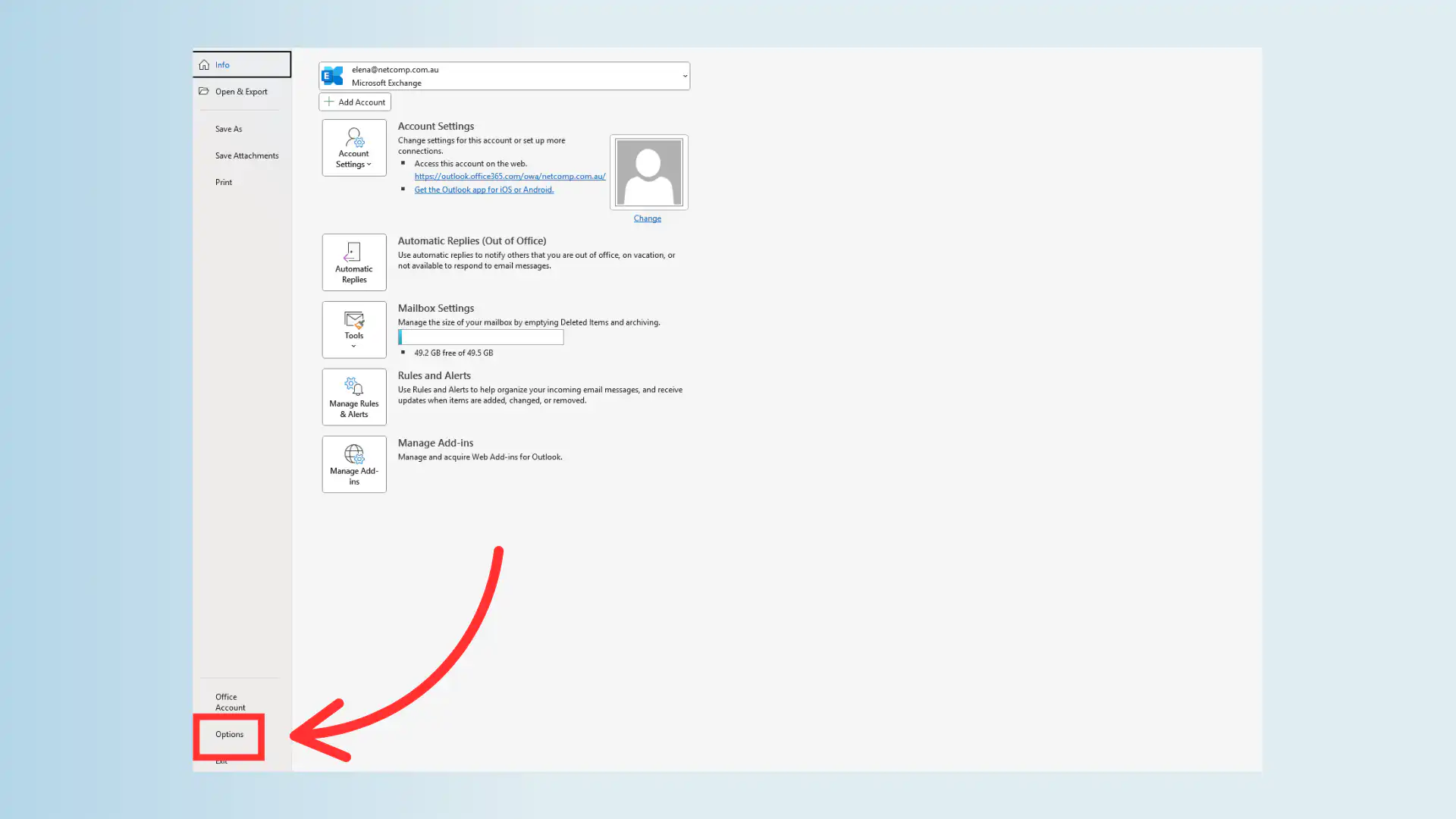
Task: Expand the Tools dropdown chevron
Action: [353, 345]
